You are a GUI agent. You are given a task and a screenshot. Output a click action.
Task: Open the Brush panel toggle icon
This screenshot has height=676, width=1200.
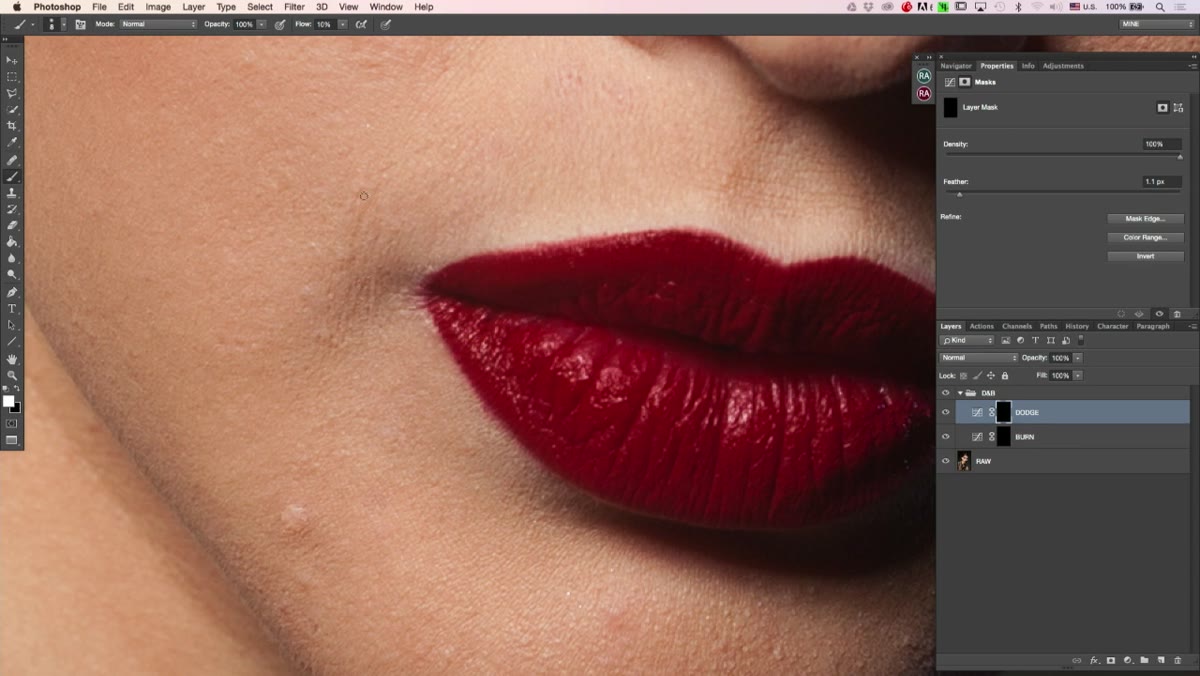click(x=80, y=24)
